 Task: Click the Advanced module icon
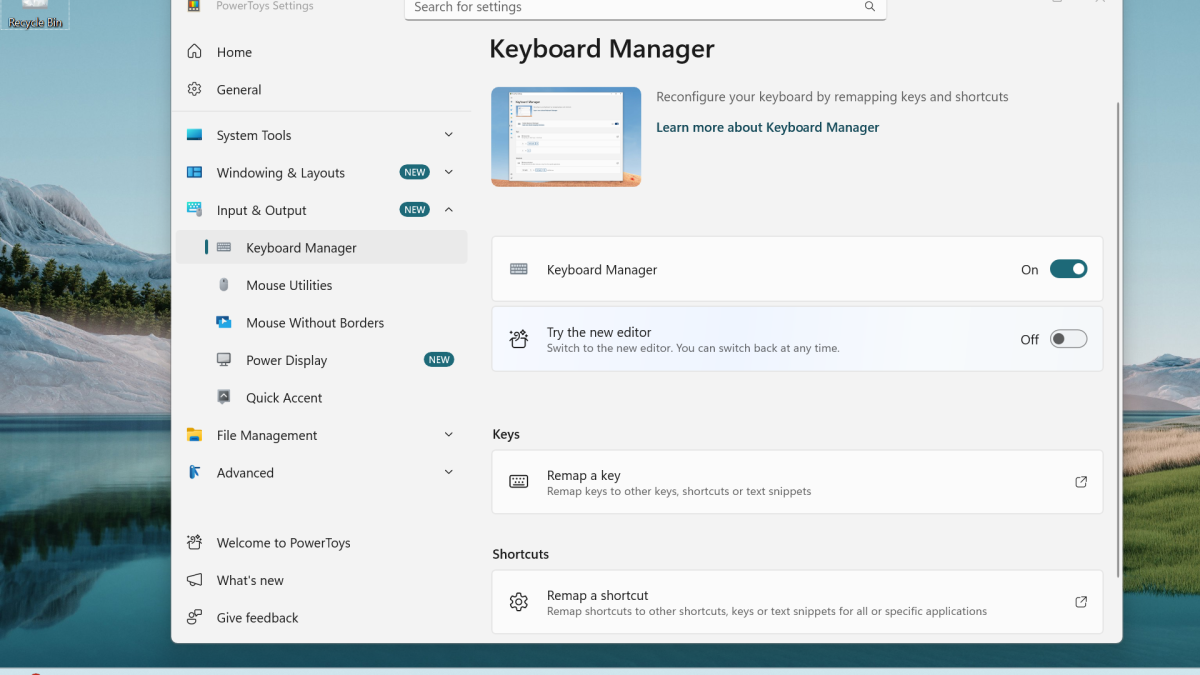click(x=194, y=472)
